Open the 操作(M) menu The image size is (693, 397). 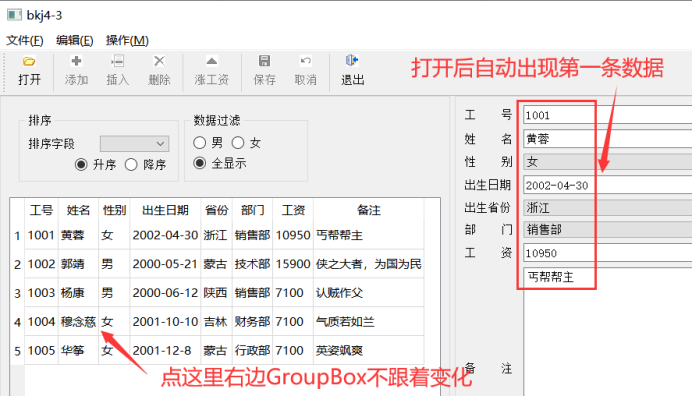click(x=127, y=41)
